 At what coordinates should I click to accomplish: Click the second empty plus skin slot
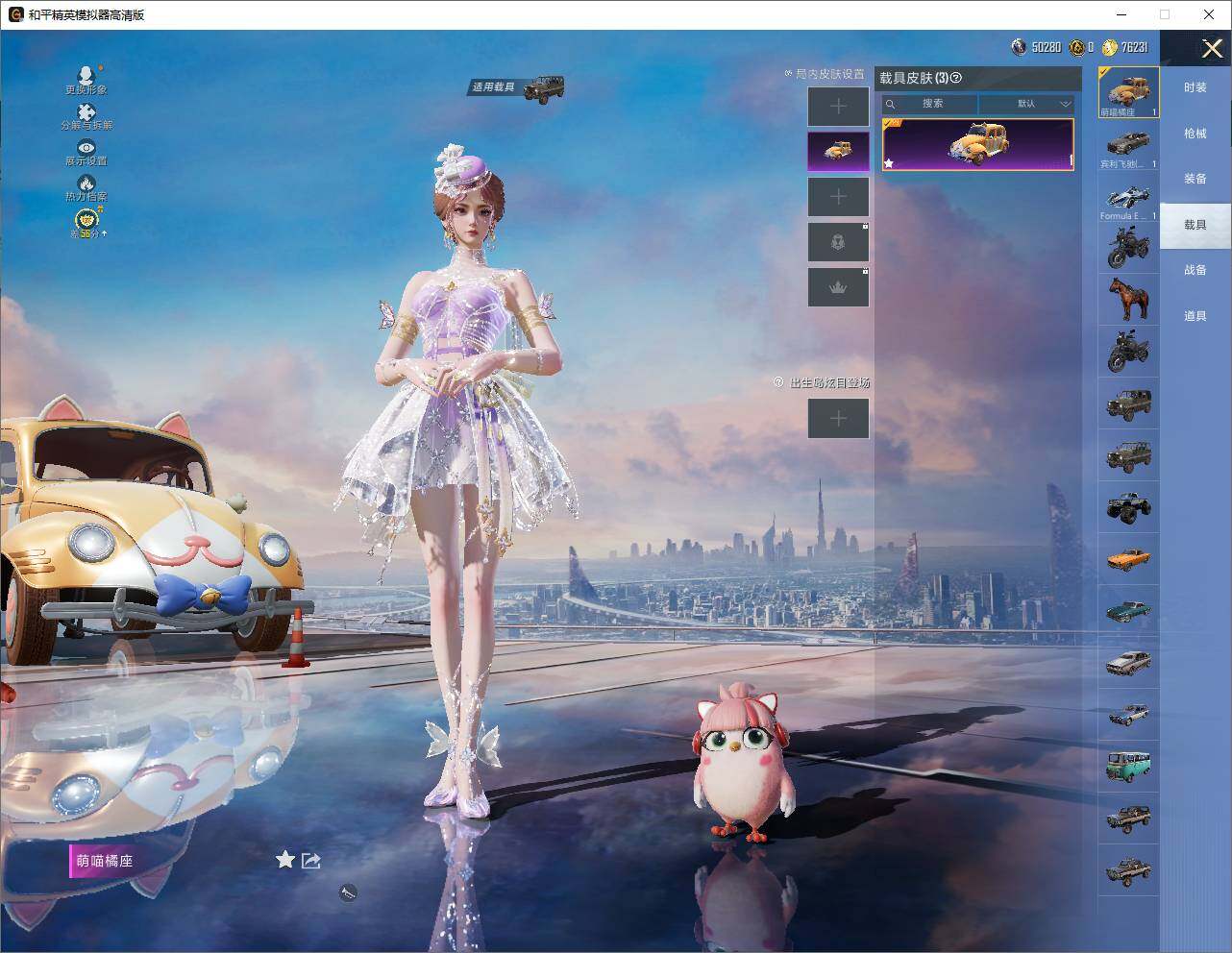[x=838, y=196]
